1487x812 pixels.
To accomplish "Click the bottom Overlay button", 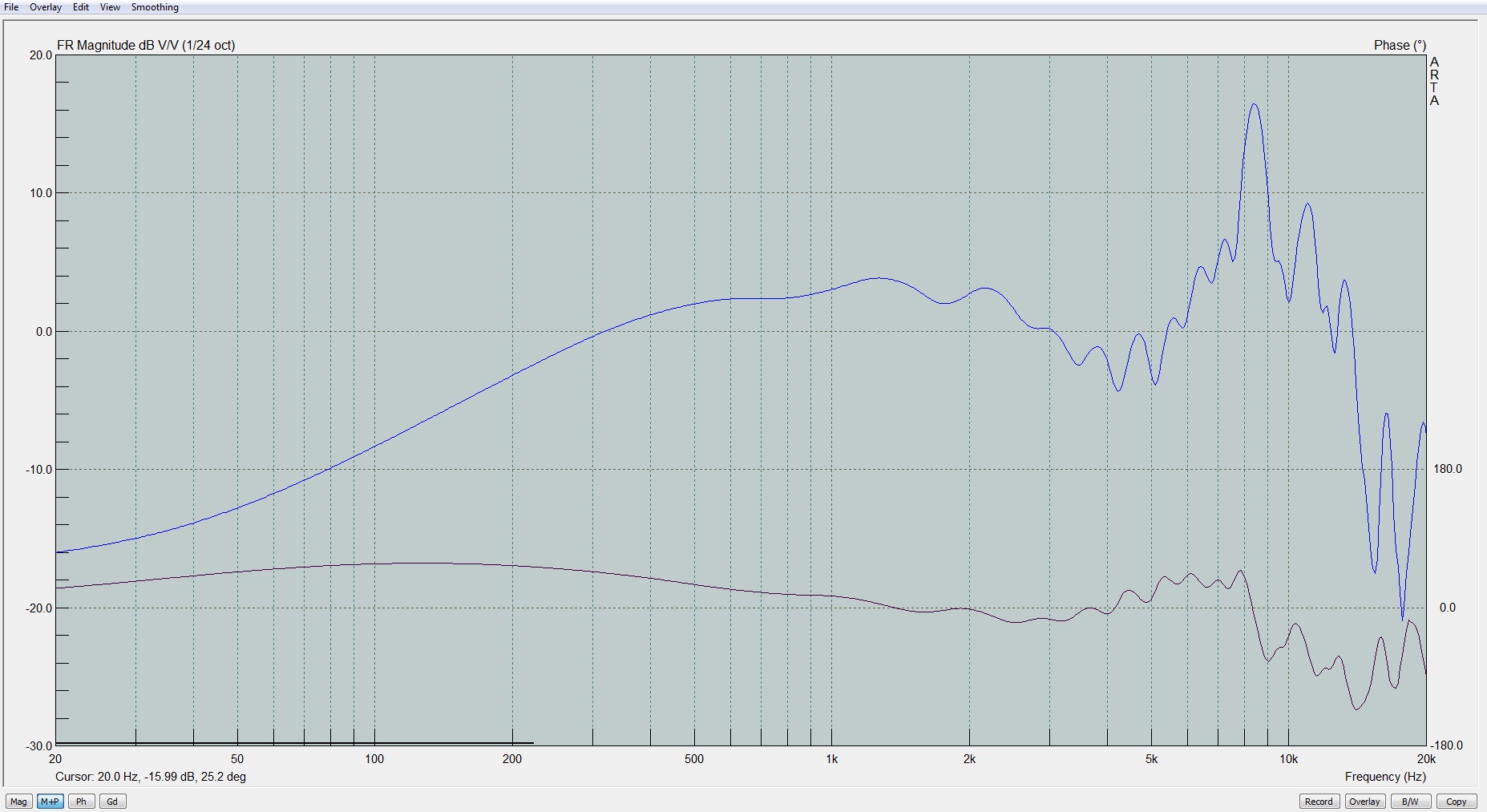I will click(1364, 802).
